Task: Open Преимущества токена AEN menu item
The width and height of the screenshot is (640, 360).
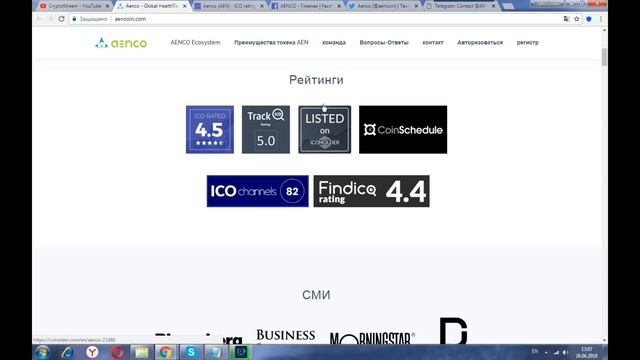Action: pos(271,42)
